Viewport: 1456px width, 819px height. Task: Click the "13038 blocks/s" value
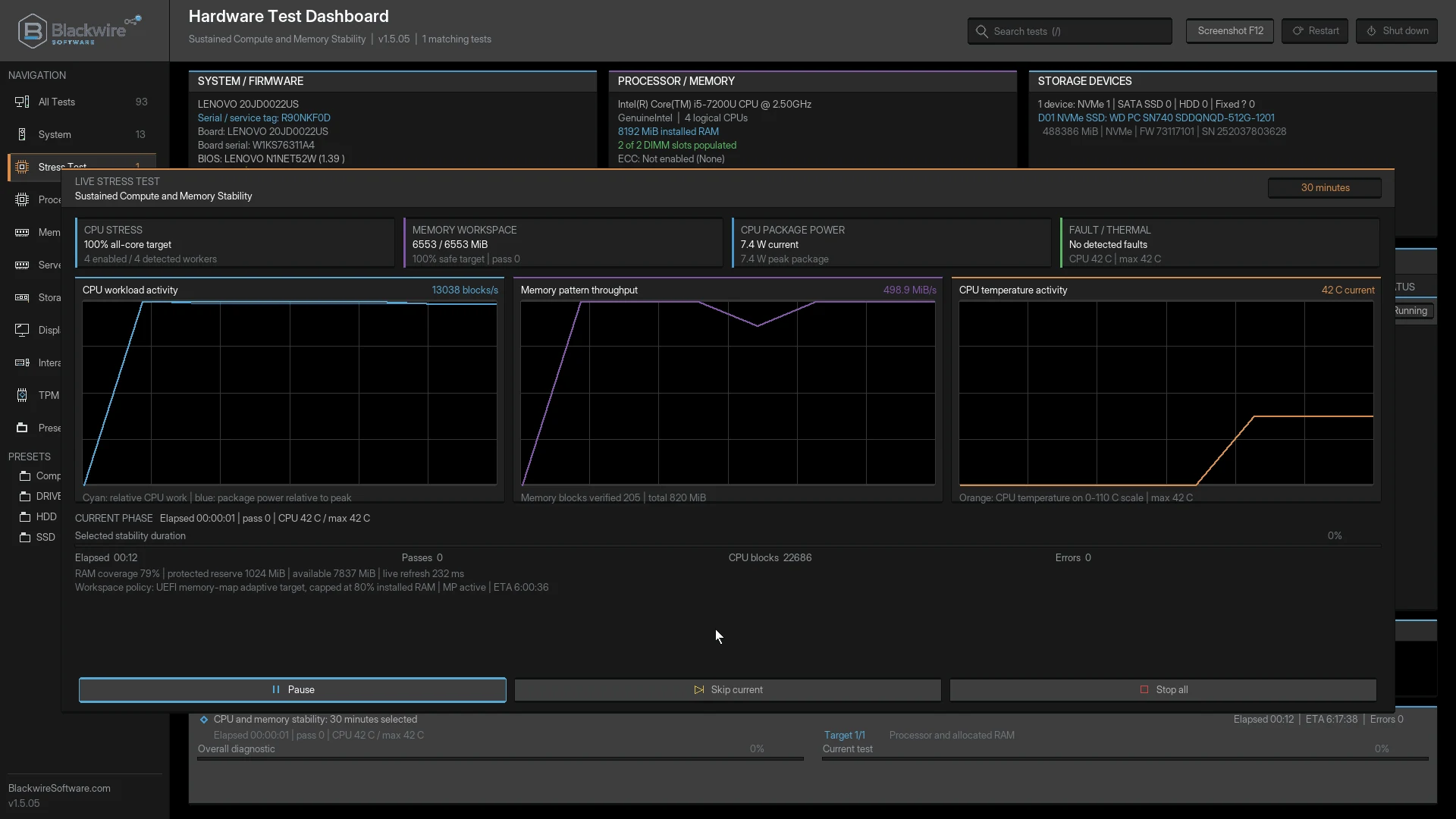tap(465, 290)
